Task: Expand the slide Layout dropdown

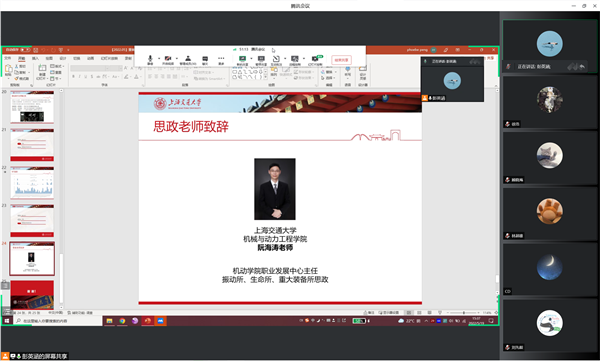Action: coord(57,66)
